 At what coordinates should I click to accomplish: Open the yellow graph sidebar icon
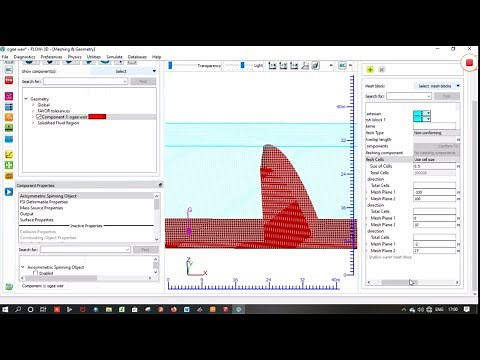pyautogui.click(x=9, y=154)
